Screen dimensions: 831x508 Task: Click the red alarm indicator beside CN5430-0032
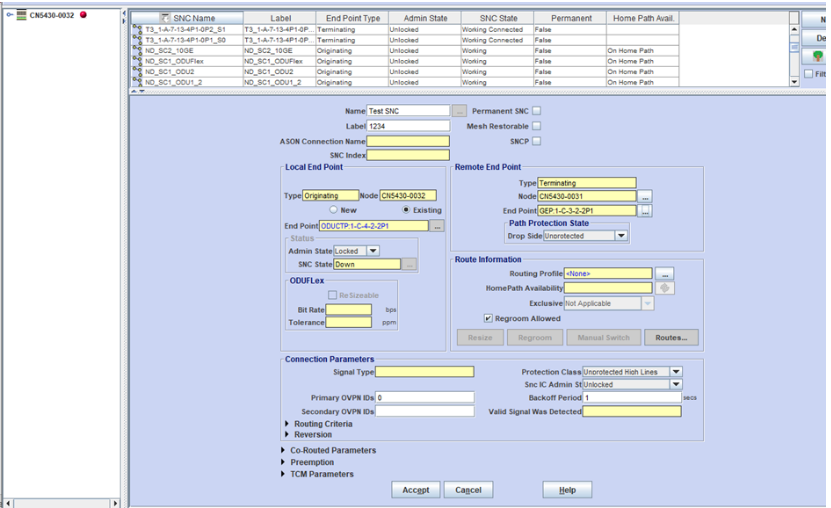83,15
